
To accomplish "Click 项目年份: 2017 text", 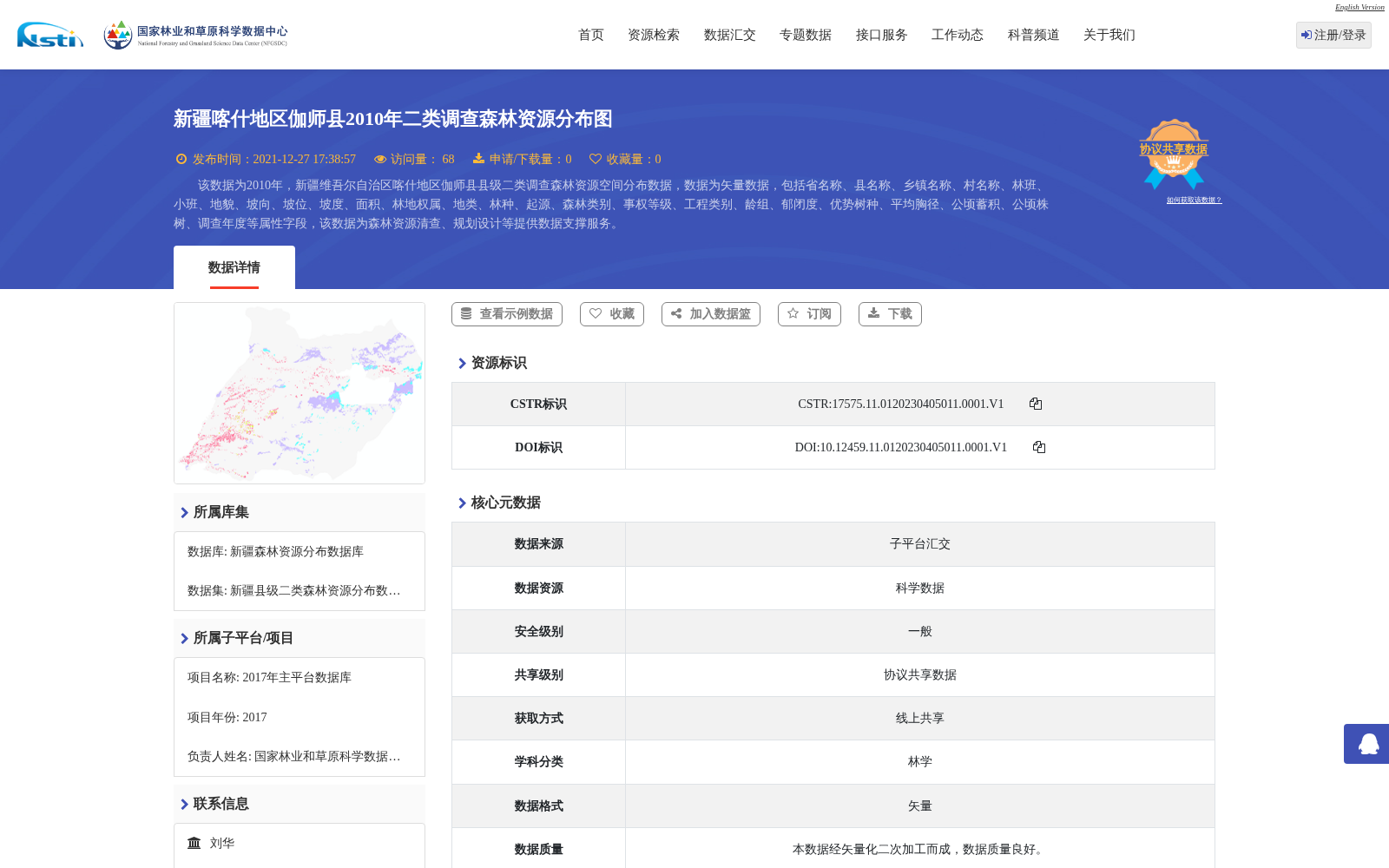I will tap(227, 718).
